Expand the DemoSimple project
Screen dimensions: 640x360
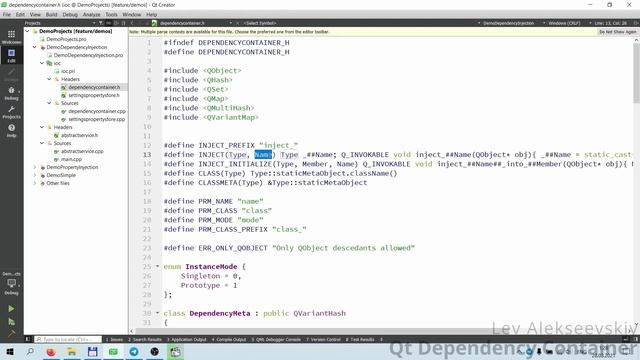pos(35,175)
